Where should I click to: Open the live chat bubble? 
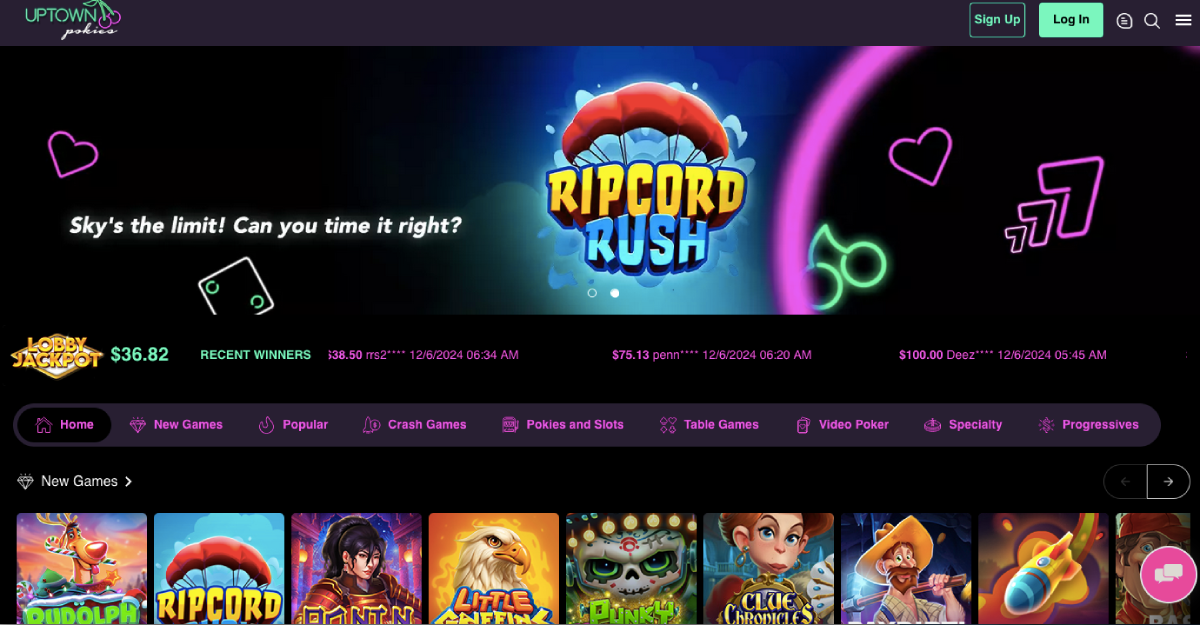pyautogui.click(x=1168, y=573)
